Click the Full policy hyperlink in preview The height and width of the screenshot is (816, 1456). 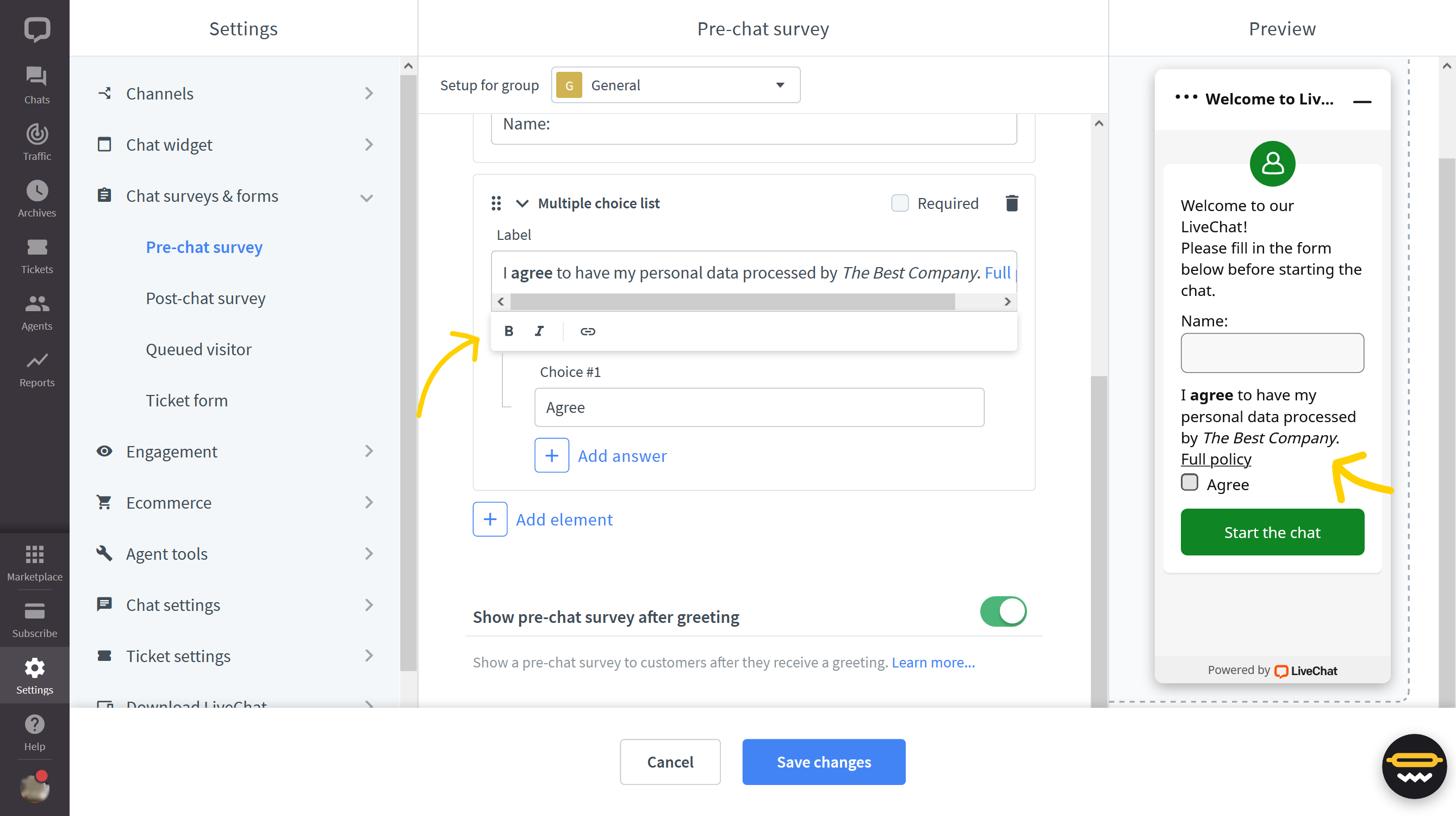tap(1215, 458)
